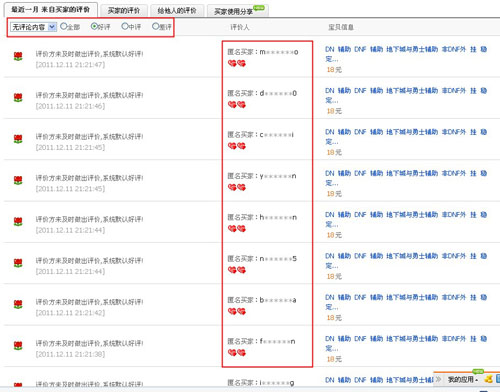Click the credit hearts under buyer f******n
500x392 pixels.
tap(237, 353)
